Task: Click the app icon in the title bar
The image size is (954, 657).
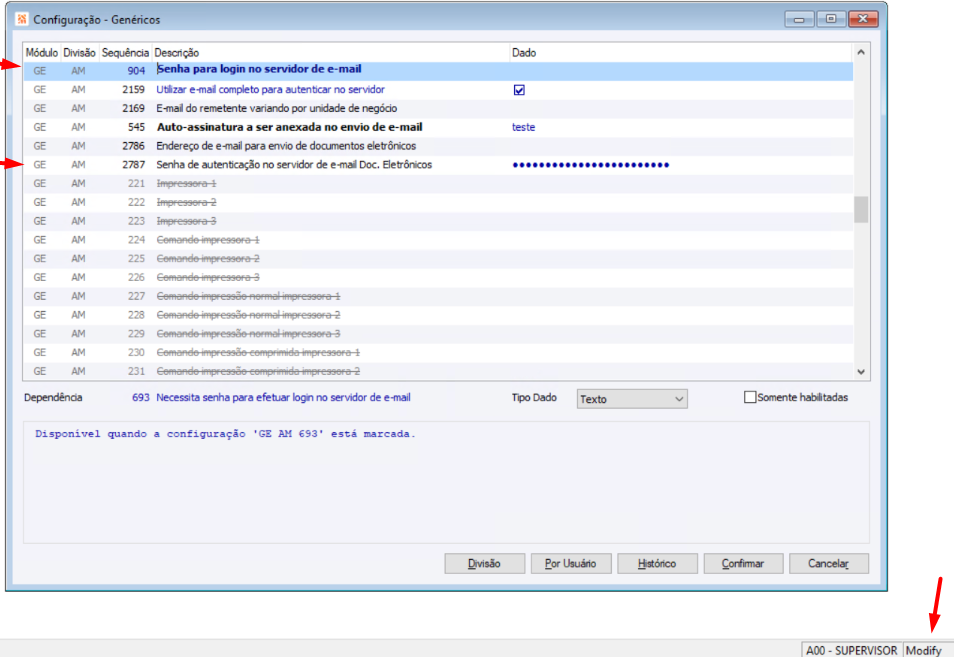Action: [x=21, y=19]
